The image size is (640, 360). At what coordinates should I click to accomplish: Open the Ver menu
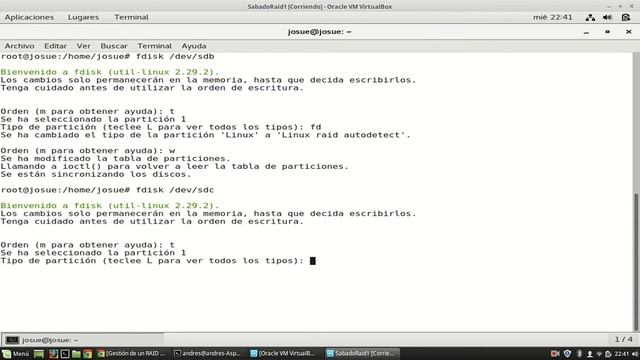(x=83, y=46)
